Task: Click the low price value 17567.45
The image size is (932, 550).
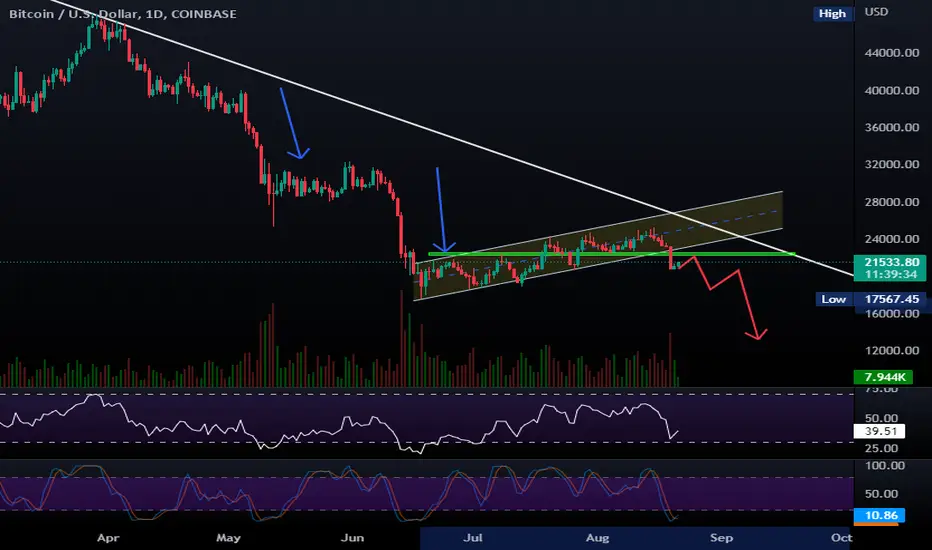Action: [892, 299]
